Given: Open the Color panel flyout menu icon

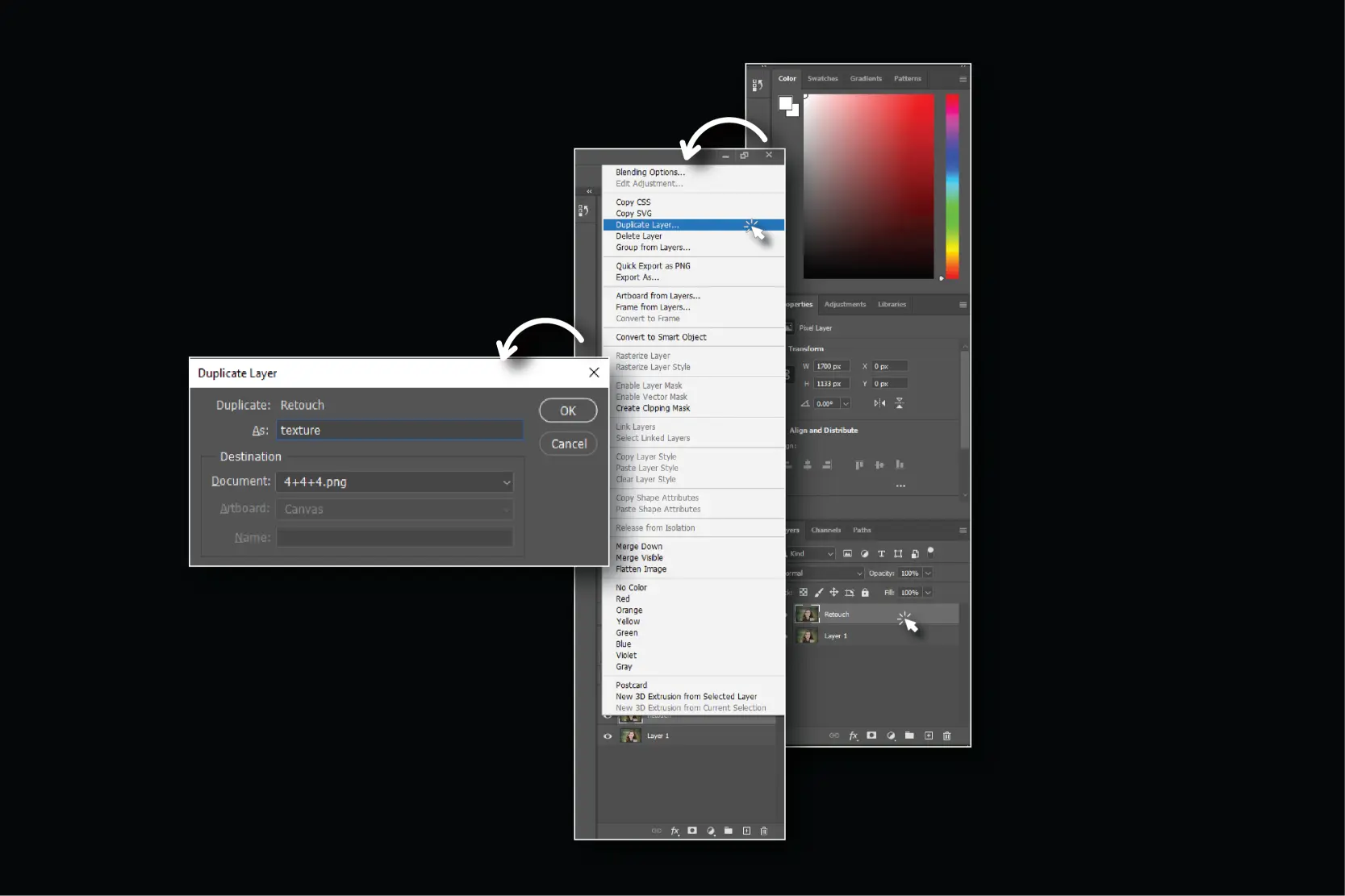Looking at the screenshot, I should coord(963,79).
